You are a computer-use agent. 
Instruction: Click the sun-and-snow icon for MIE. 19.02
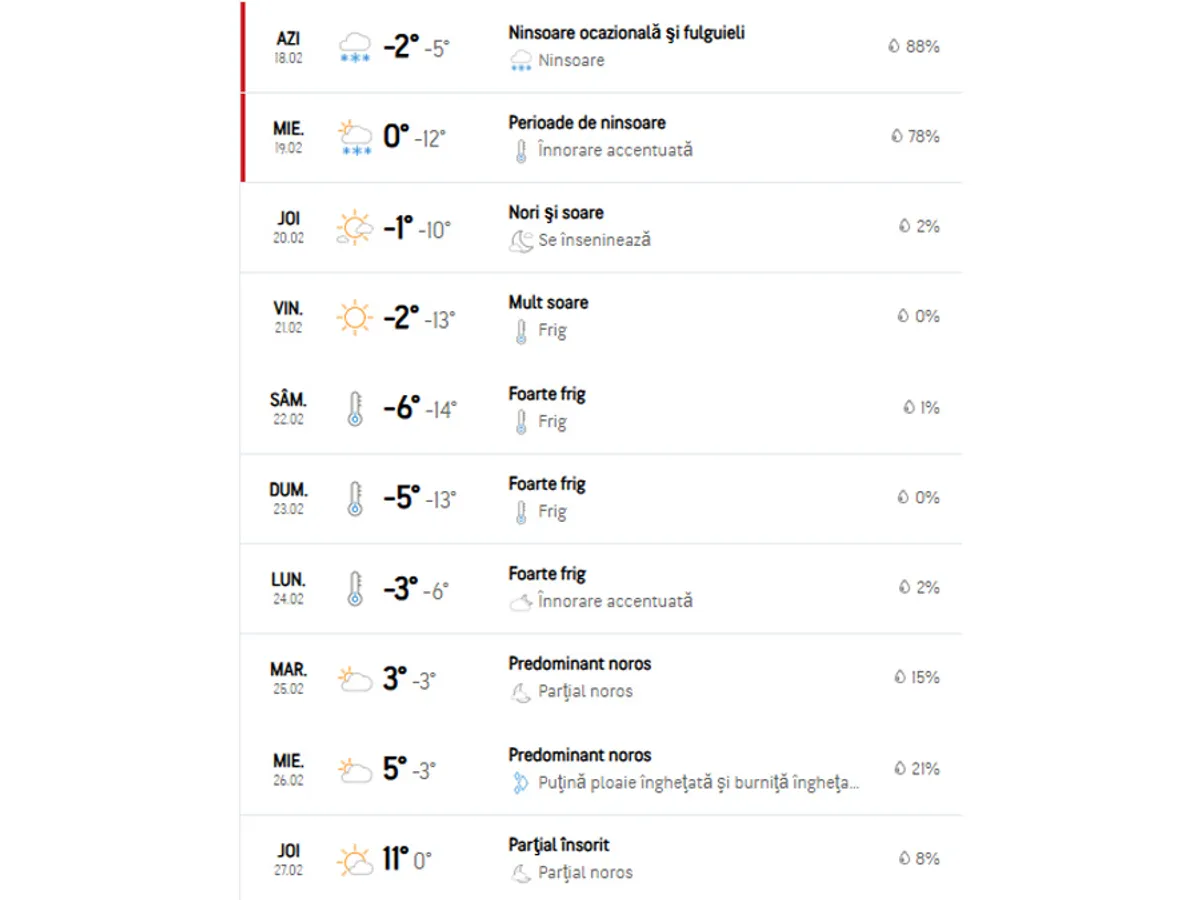tap(354, 137)
